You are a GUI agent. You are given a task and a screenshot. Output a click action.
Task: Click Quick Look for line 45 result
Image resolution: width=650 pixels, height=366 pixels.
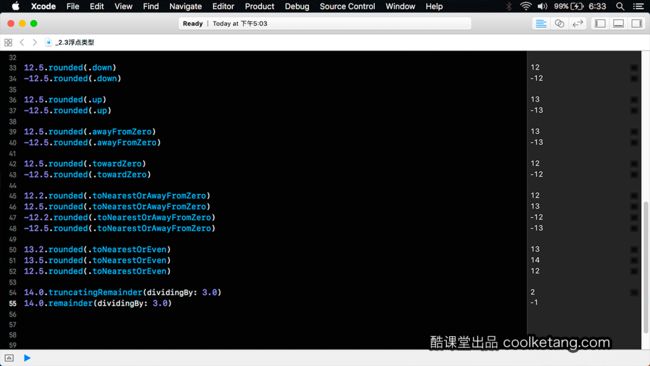coord(634,196)
